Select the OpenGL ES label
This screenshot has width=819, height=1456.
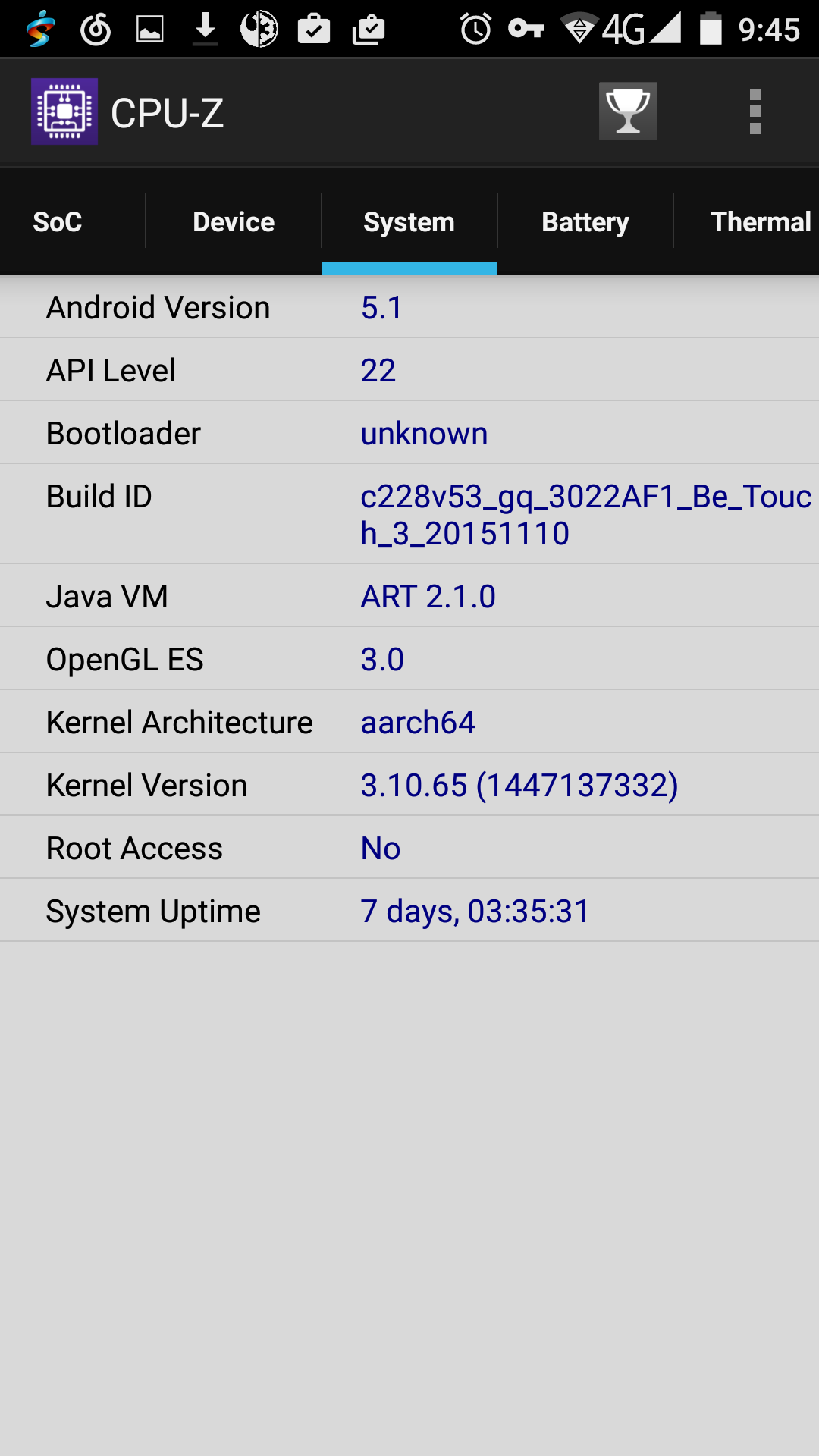pos(125,660)
